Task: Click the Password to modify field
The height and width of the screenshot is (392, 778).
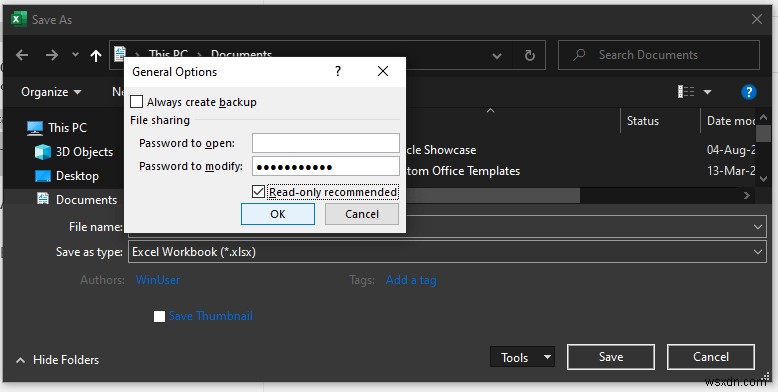Action: pyautogui.click(x=325, y=166)
